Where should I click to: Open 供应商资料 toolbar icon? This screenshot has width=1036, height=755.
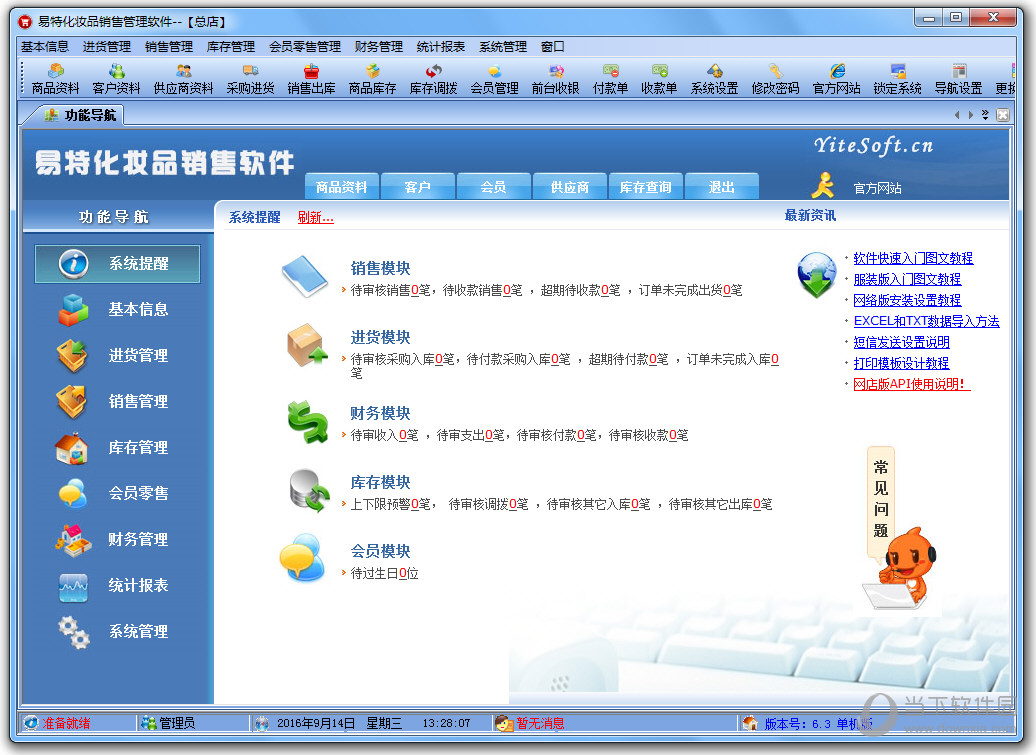(183, 79)
